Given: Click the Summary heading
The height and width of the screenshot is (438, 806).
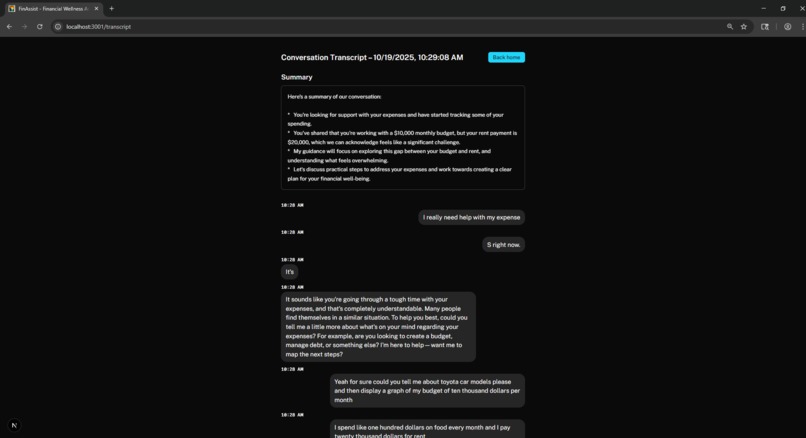Looking at the screenshot, I should (297, 77).
